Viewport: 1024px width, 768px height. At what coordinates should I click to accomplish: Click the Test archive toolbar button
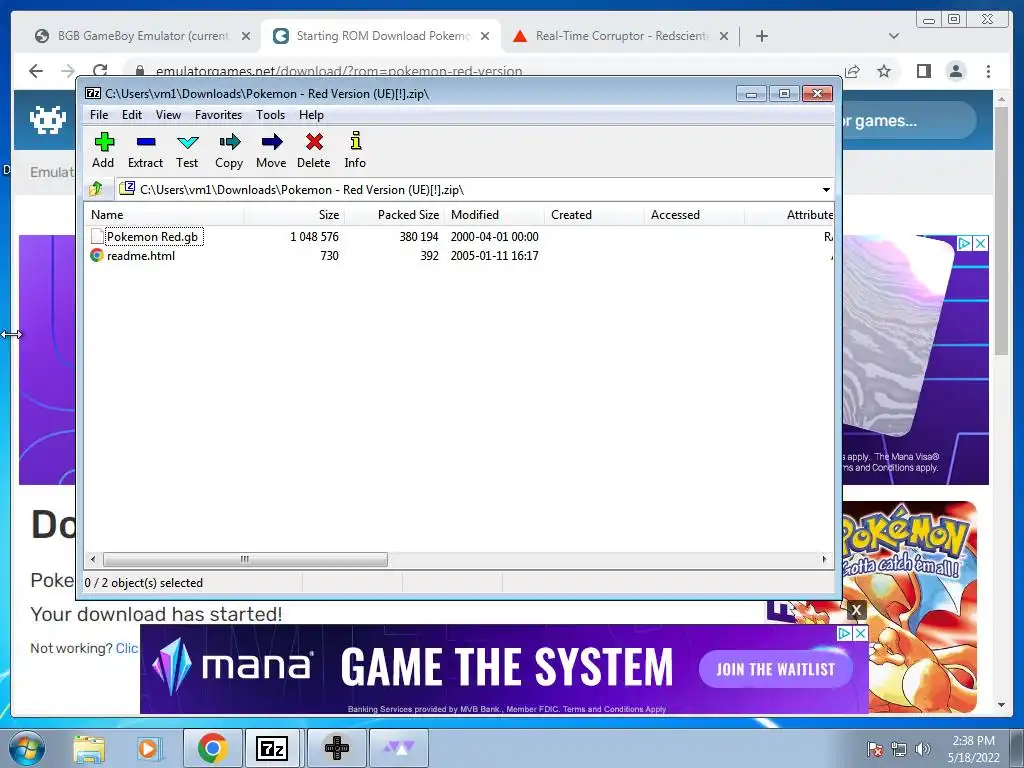[187, 150]
